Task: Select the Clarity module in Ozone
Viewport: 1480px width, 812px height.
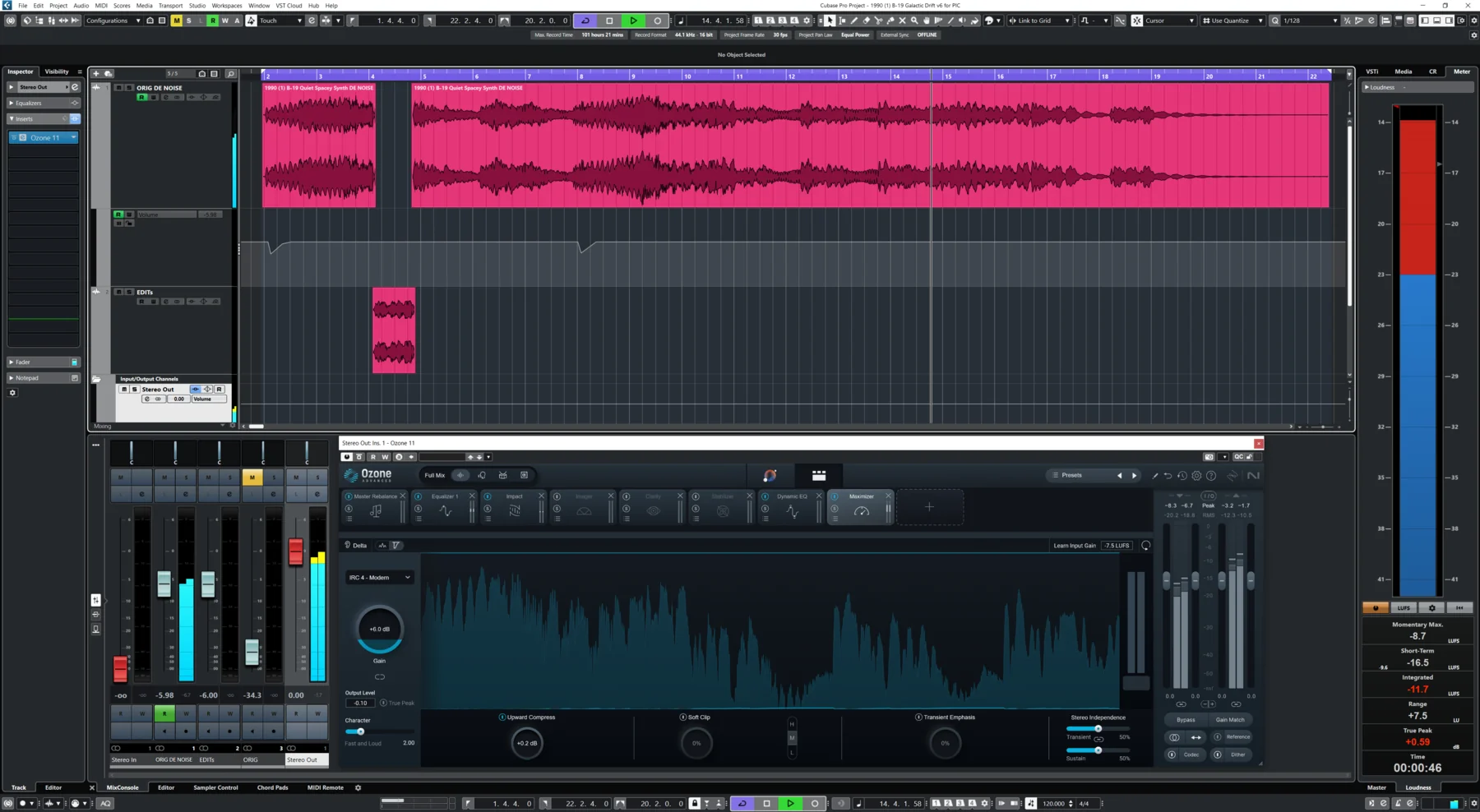Action: (654, 496)
